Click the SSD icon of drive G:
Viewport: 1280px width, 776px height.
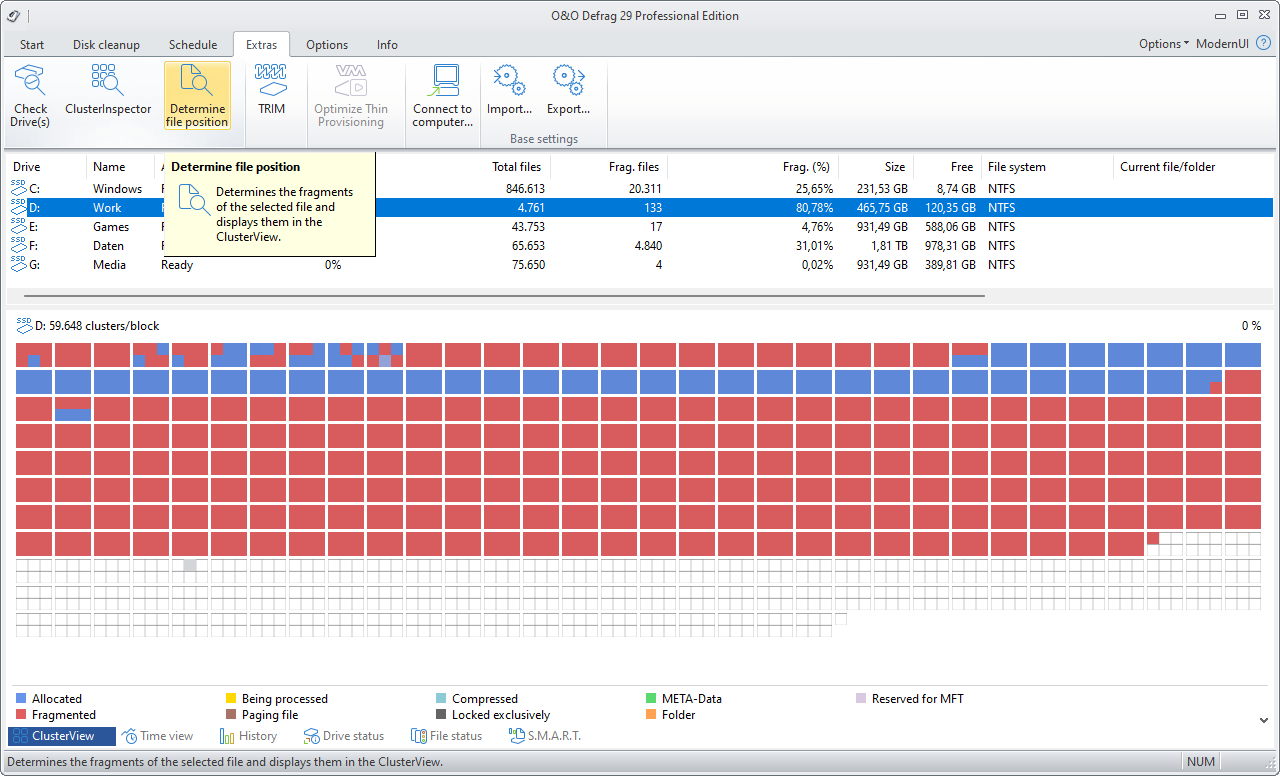pos(19,263)
